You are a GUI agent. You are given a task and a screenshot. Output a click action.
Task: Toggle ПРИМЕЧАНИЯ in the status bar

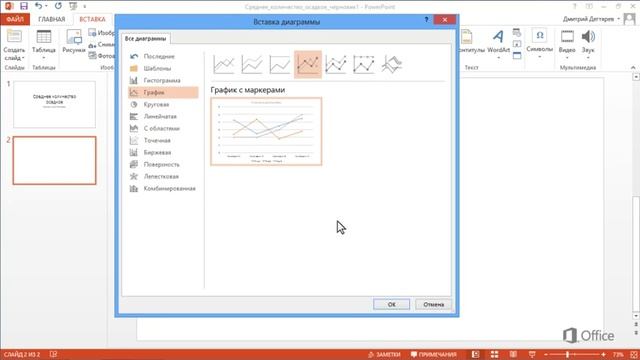(433, 354)
